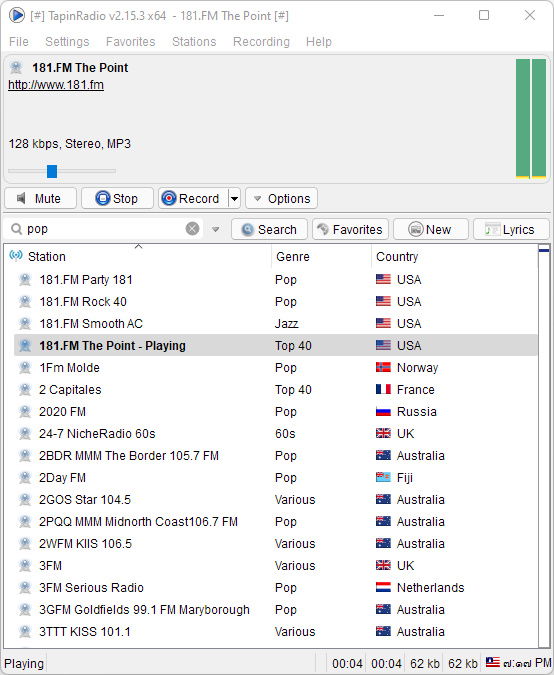The width and height of the screenshot is (554, 675).
Task: Select 2BDR MMM The Border 105.7 FM
Action: tap(129, 455)
